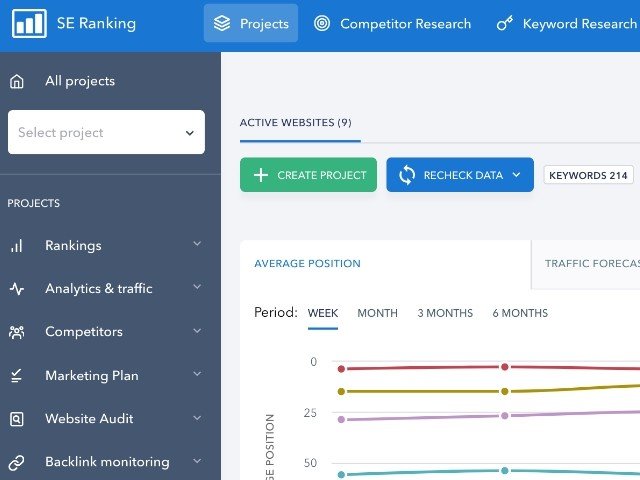Click the Keywords 214 badge
The height and width of the screenshot is (480, 640).
[x=588, y=175]
